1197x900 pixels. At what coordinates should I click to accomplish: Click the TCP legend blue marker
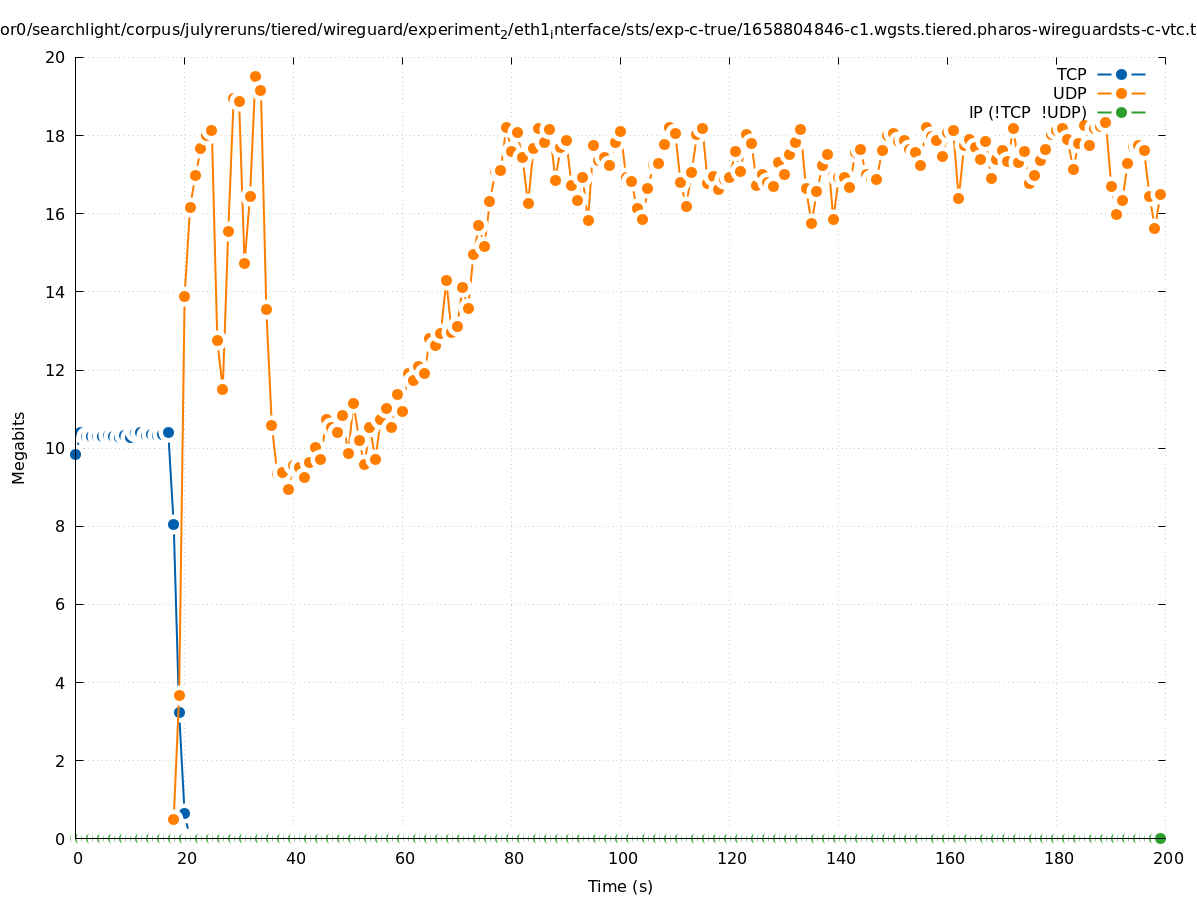point(1121,74)
